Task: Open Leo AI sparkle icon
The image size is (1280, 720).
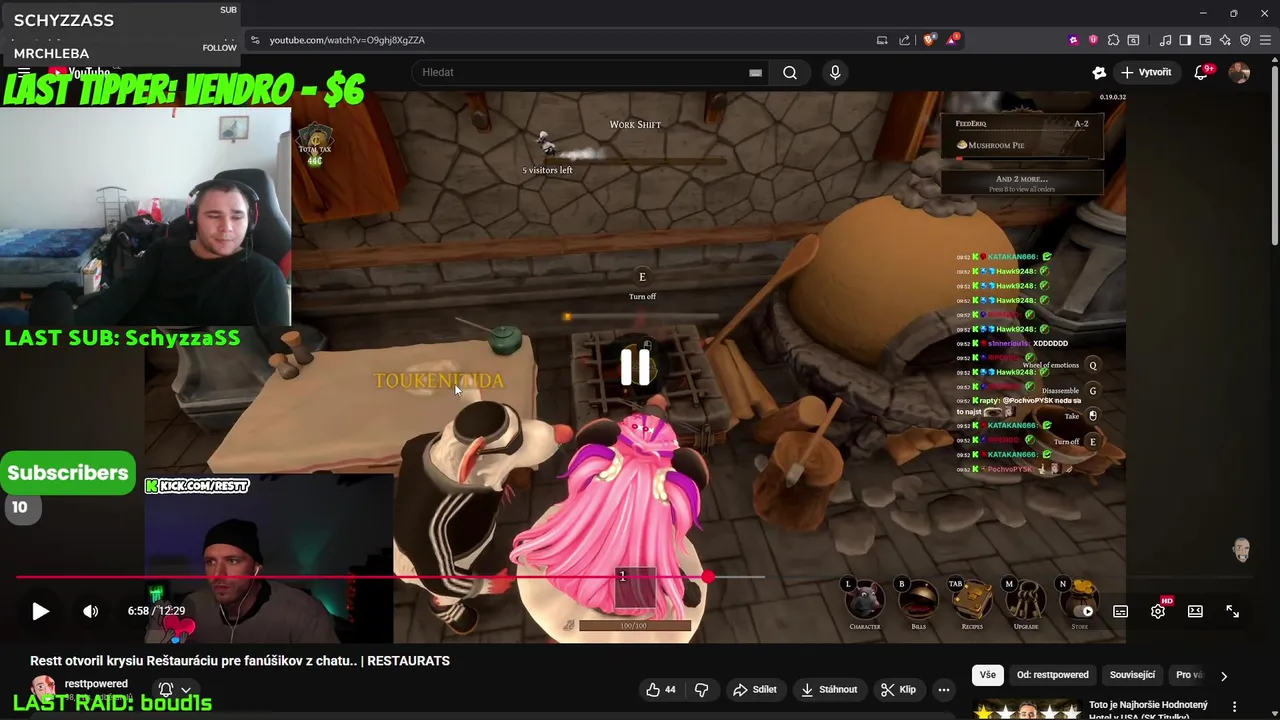Action: click(x=1225, y=40)
